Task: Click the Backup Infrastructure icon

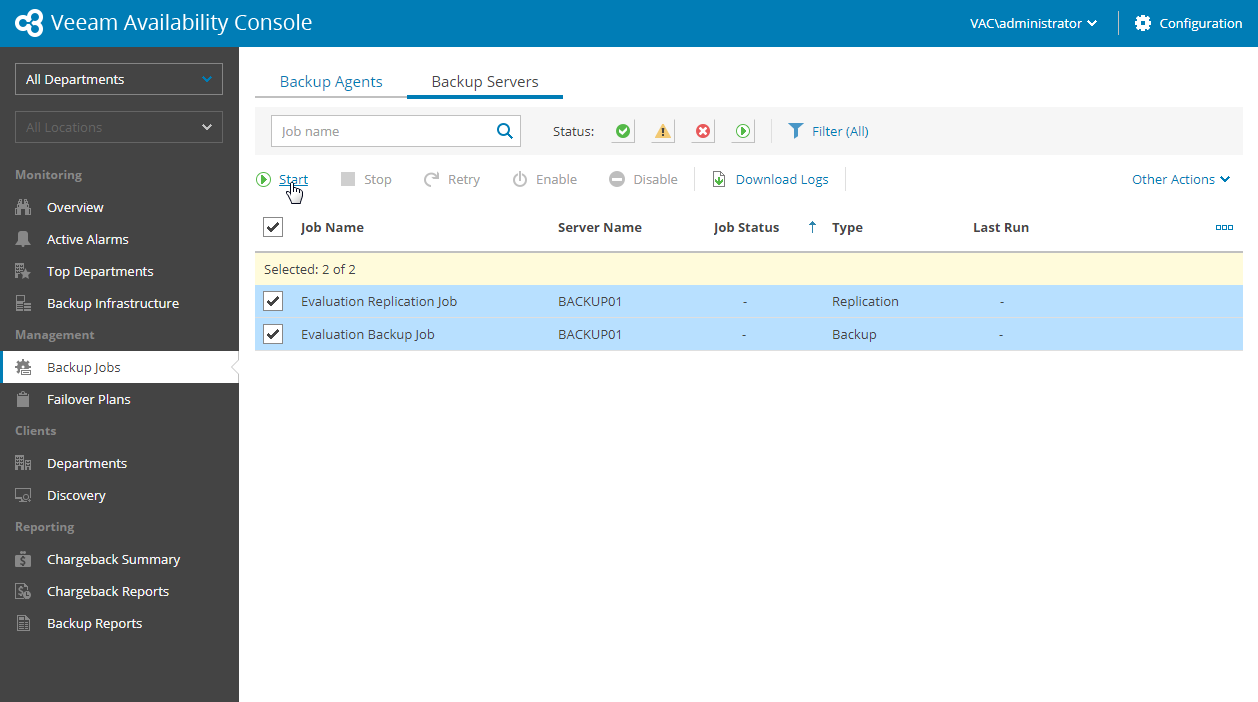Action: click(23, 303)
